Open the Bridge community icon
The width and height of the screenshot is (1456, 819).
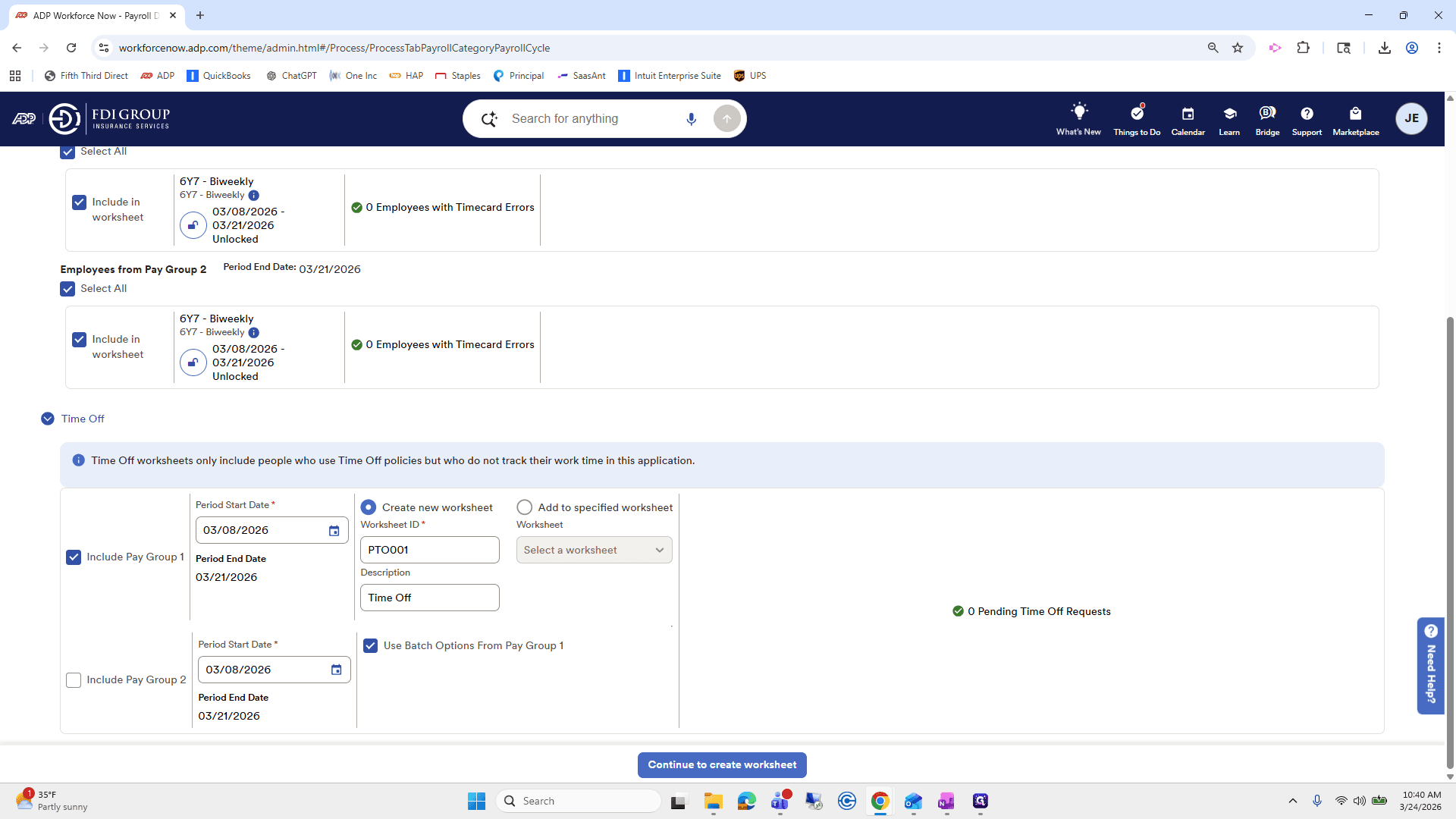pos(1267,119)
